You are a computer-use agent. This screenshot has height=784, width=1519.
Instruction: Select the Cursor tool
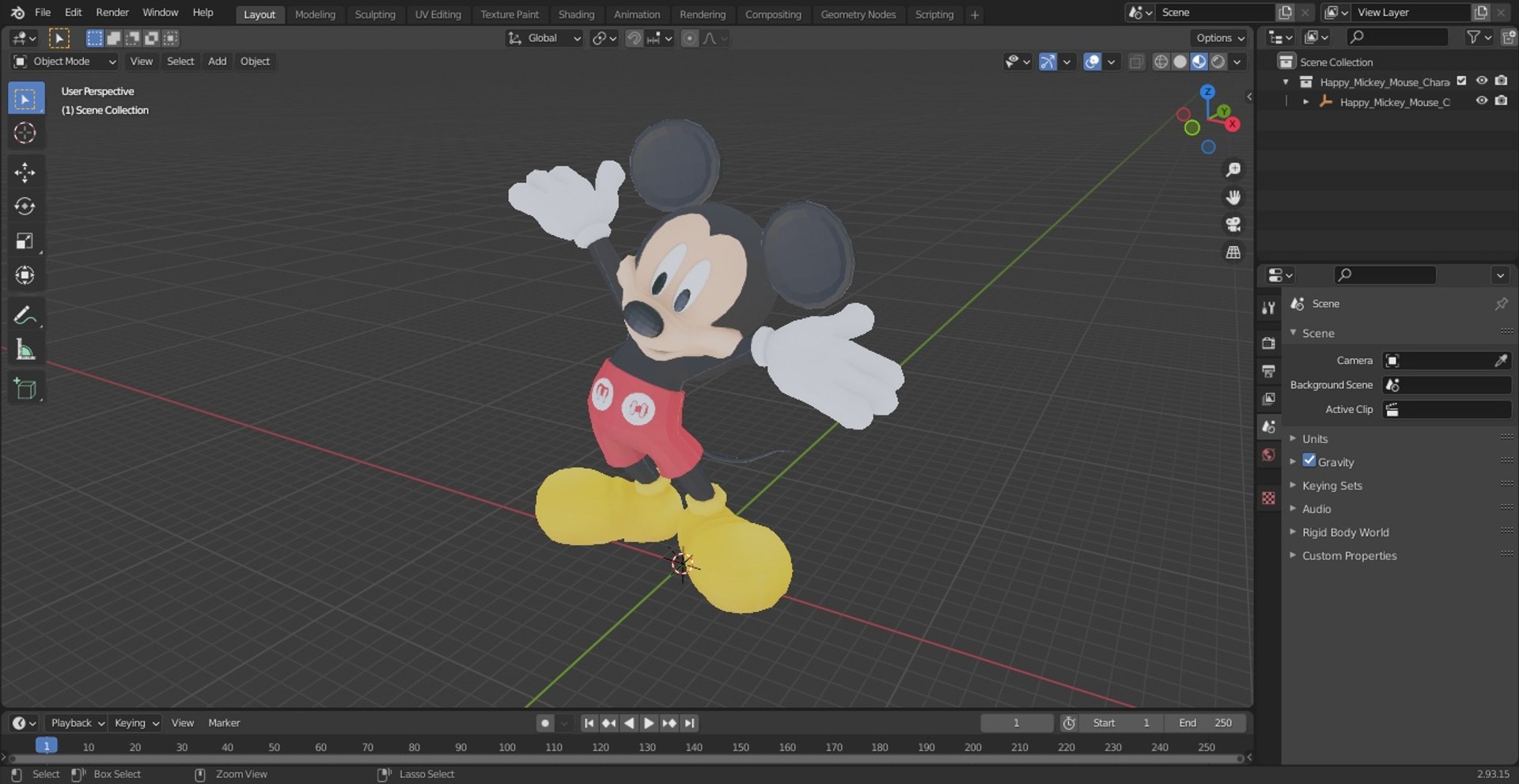click(x=25, y=133)
